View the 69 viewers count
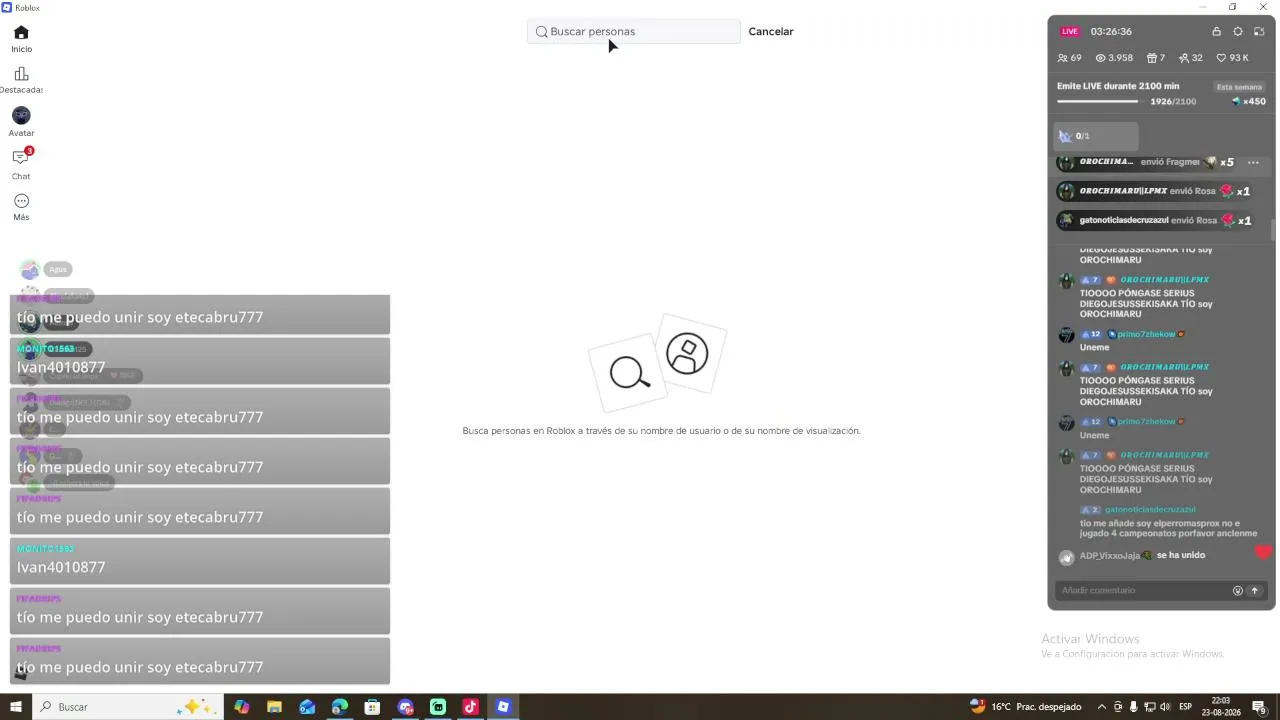This screenshot has width=1280, height=720. (x=1069, y=58)
